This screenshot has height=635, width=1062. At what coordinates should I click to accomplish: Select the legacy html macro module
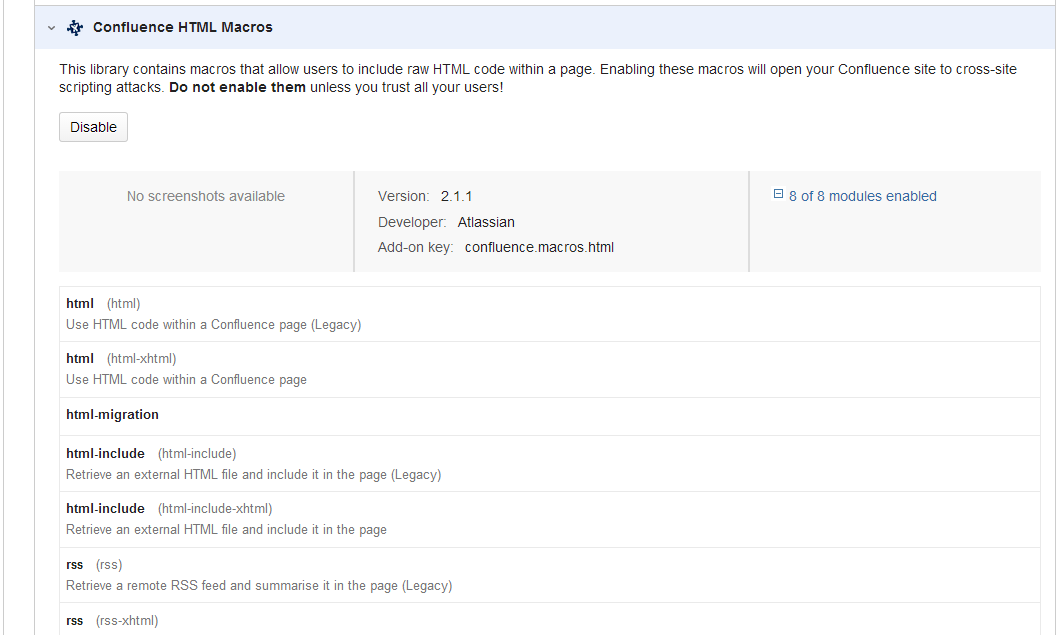tap(80, 303)
